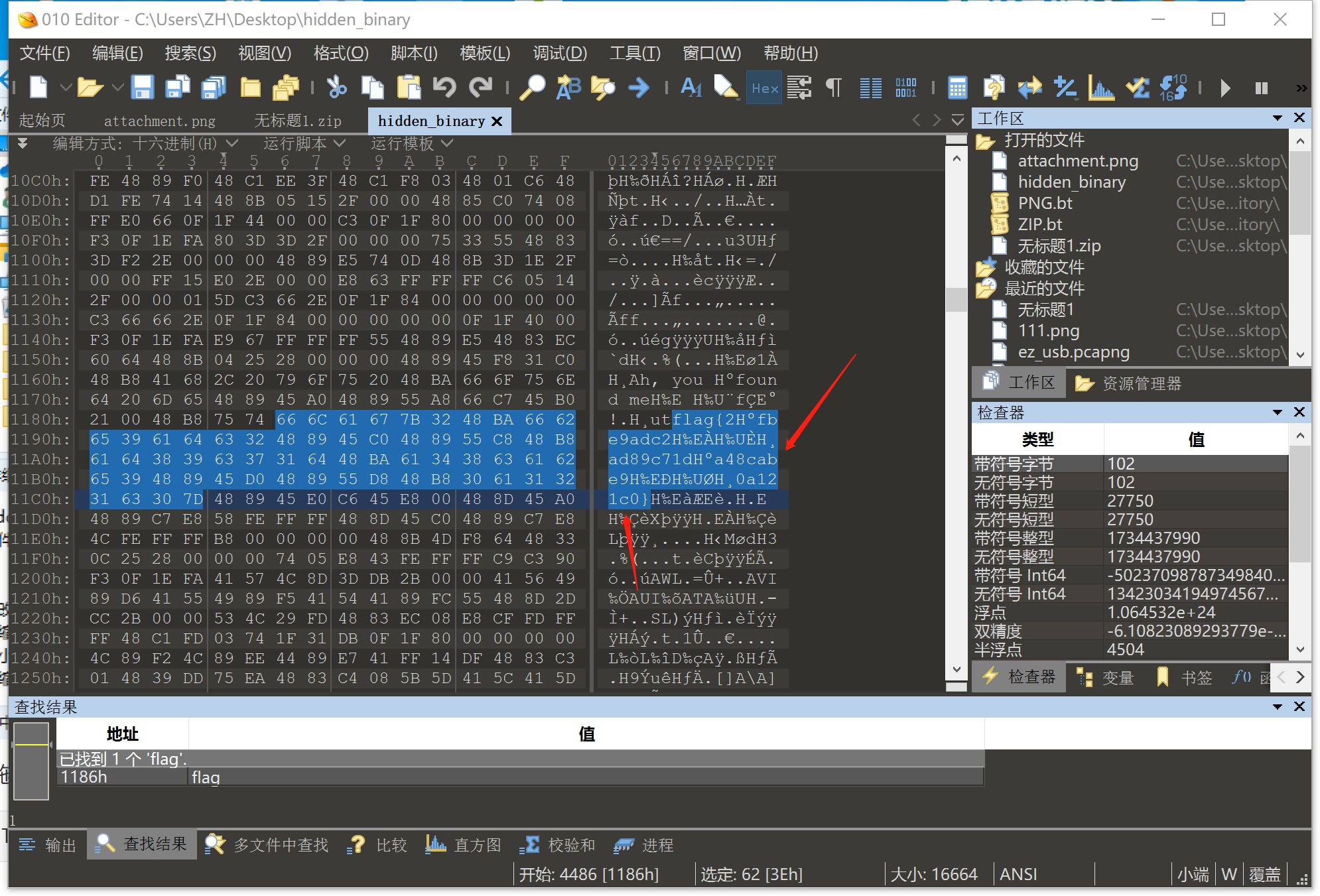The height and width of the screenshot is (896, 1320).
Task: Open the 工具(T) menu
Action: click(x=634, y=53)
